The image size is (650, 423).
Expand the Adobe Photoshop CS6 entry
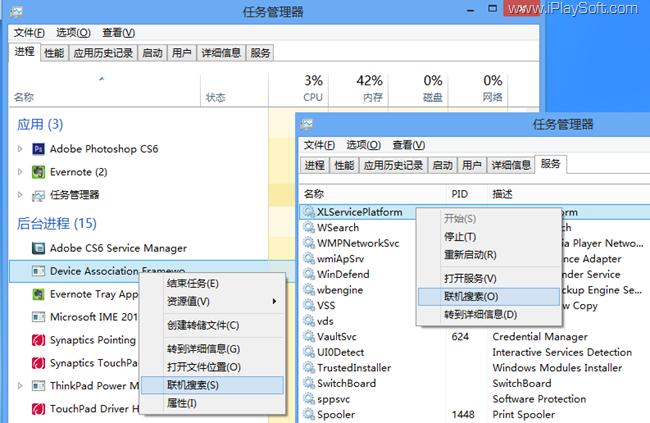20,149
